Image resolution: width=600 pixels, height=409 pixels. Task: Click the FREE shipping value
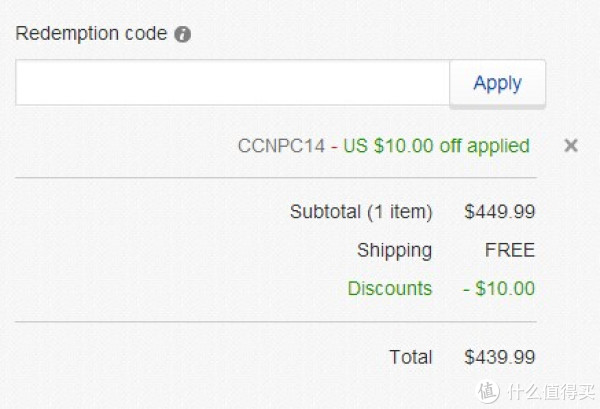coord(510,251)
